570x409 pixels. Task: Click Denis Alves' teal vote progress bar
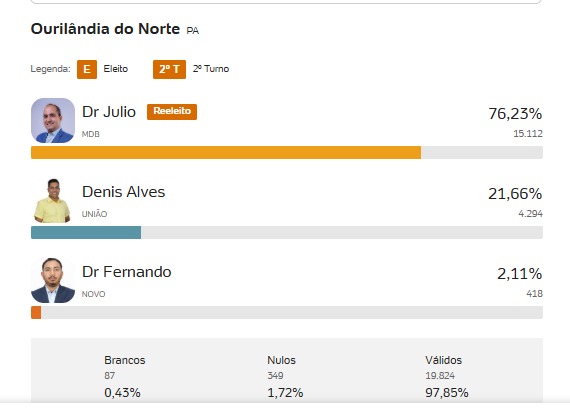[86, 233]
